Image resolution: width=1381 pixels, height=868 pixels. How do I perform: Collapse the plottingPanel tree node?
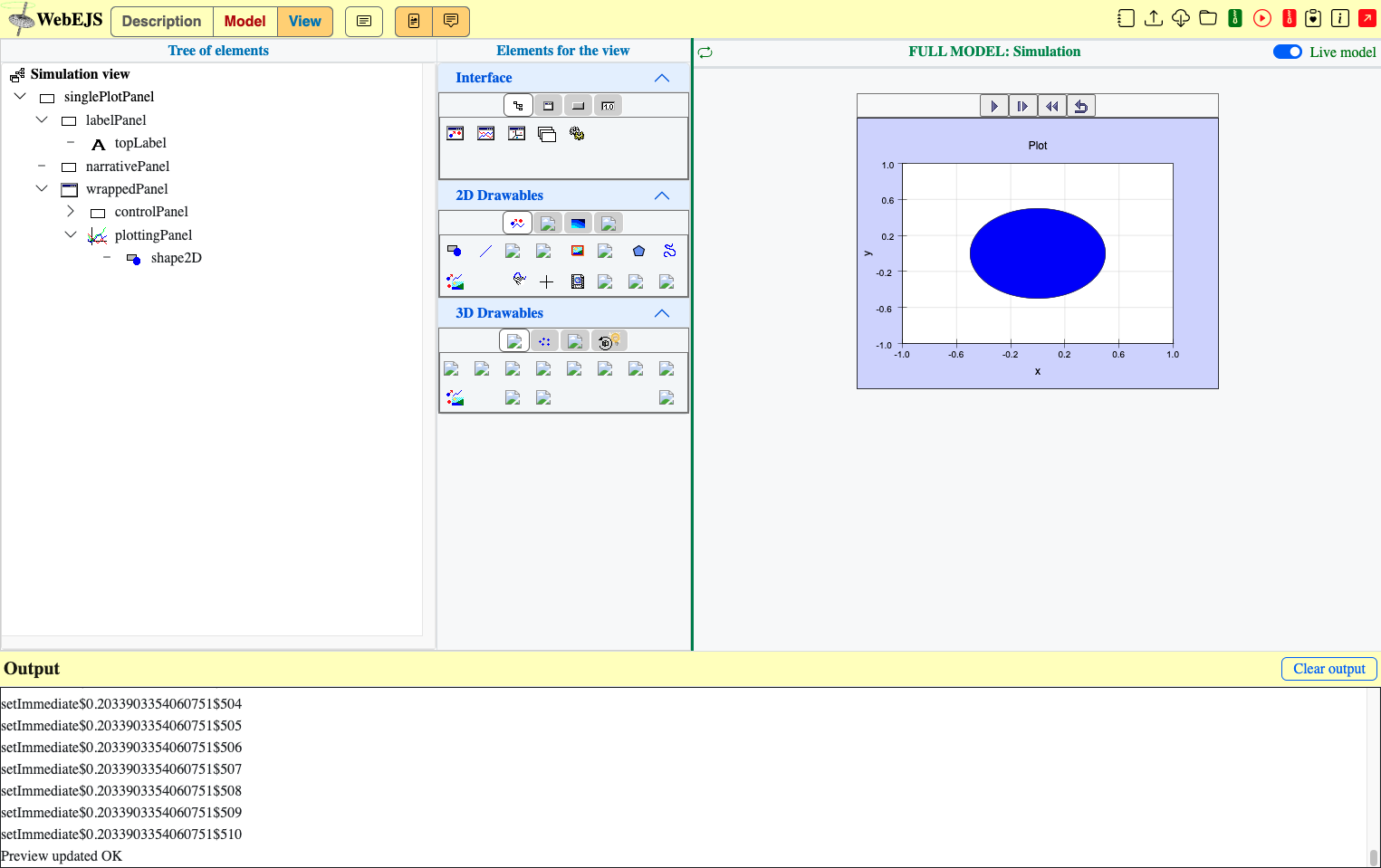tap(71, 234)
